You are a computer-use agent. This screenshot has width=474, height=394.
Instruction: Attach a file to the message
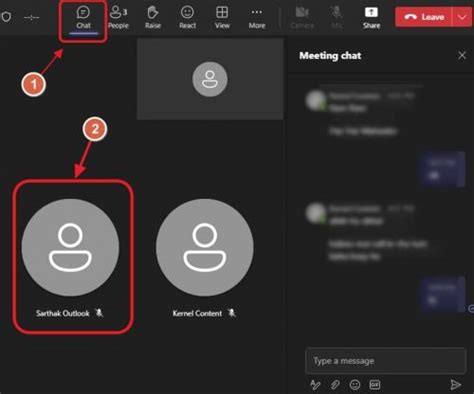tap(335, 385)
